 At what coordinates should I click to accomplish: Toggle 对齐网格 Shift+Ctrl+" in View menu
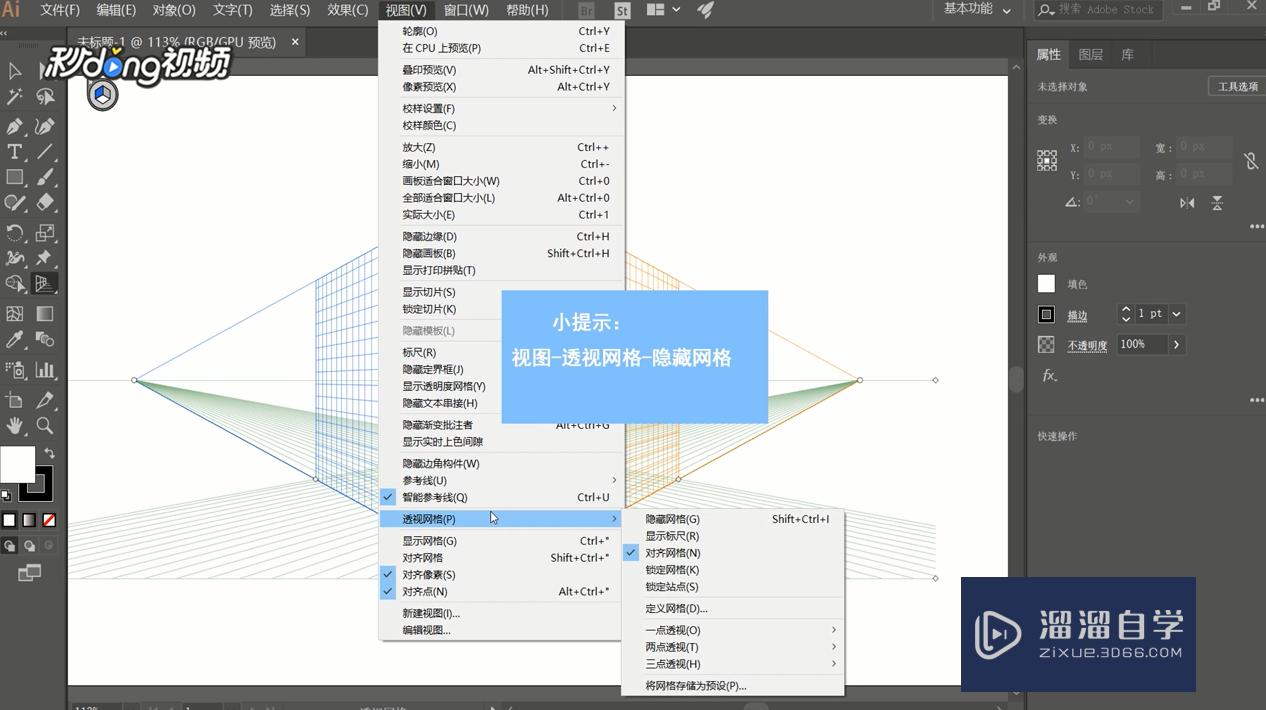tap(501, 558)
